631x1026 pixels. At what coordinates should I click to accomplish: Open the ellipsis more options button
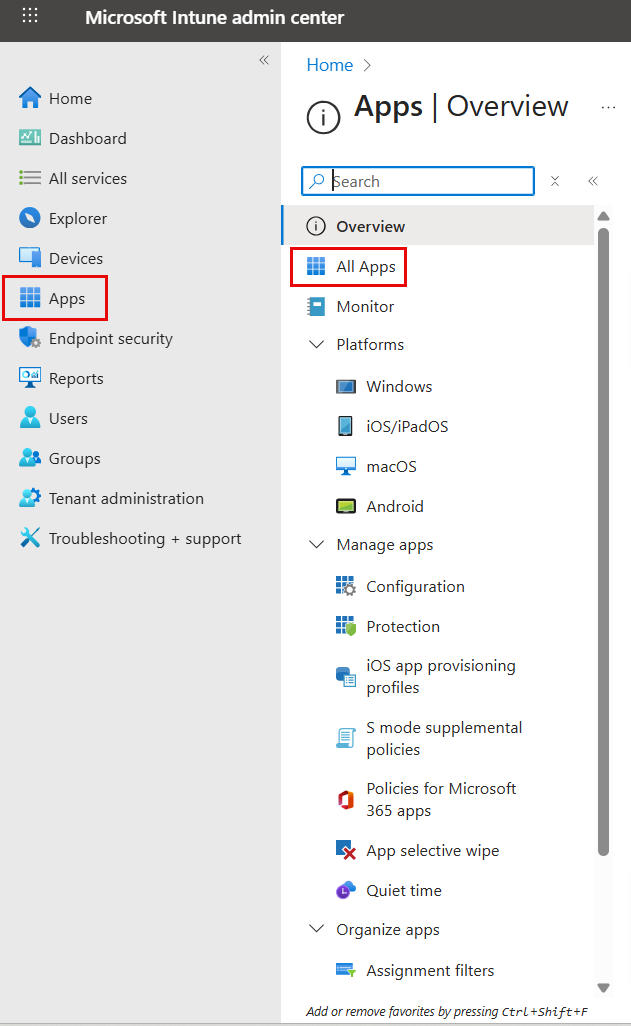click(607, 107)
